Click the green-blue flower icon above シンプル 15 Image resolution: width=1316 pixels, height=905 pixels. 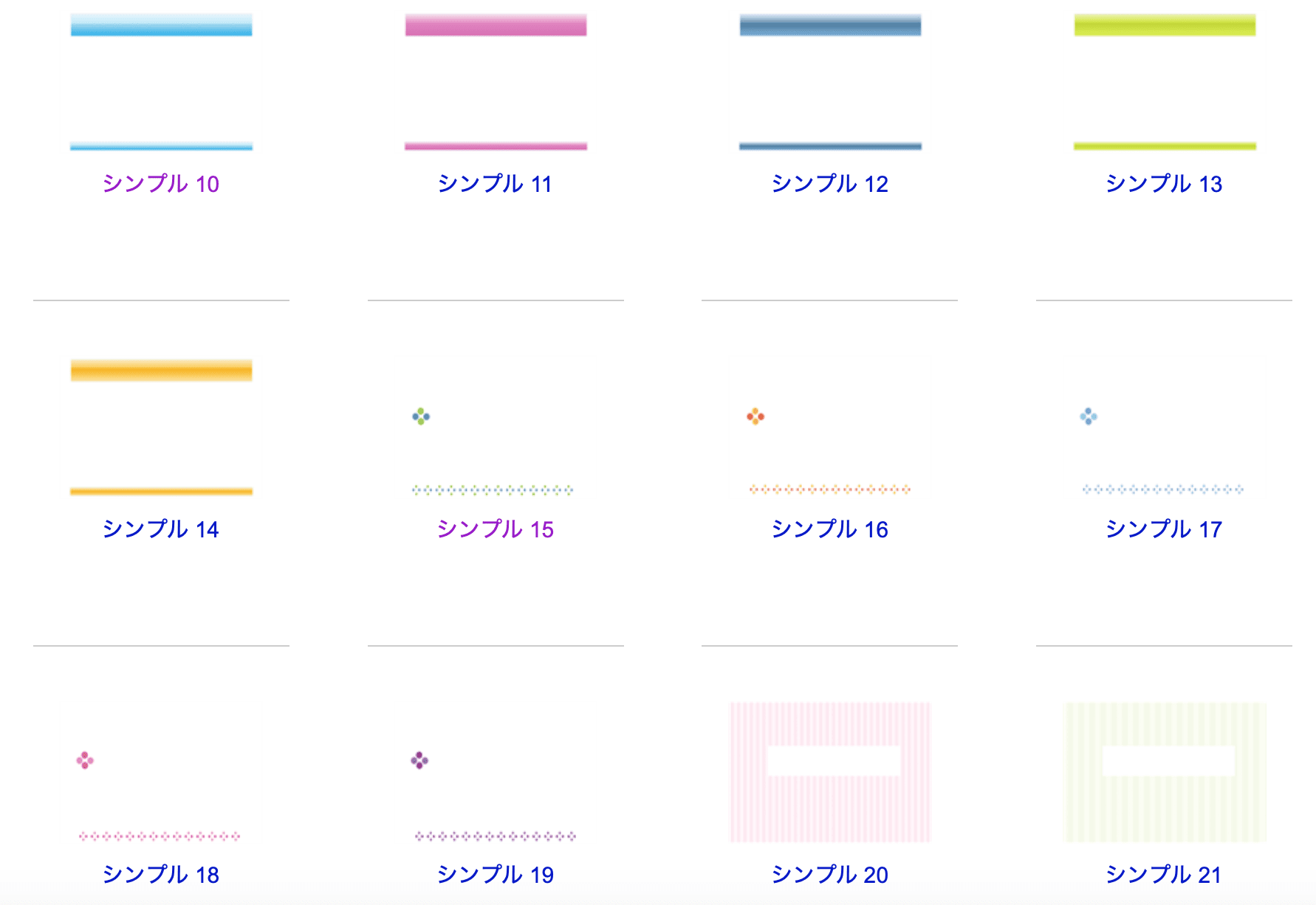421,416
